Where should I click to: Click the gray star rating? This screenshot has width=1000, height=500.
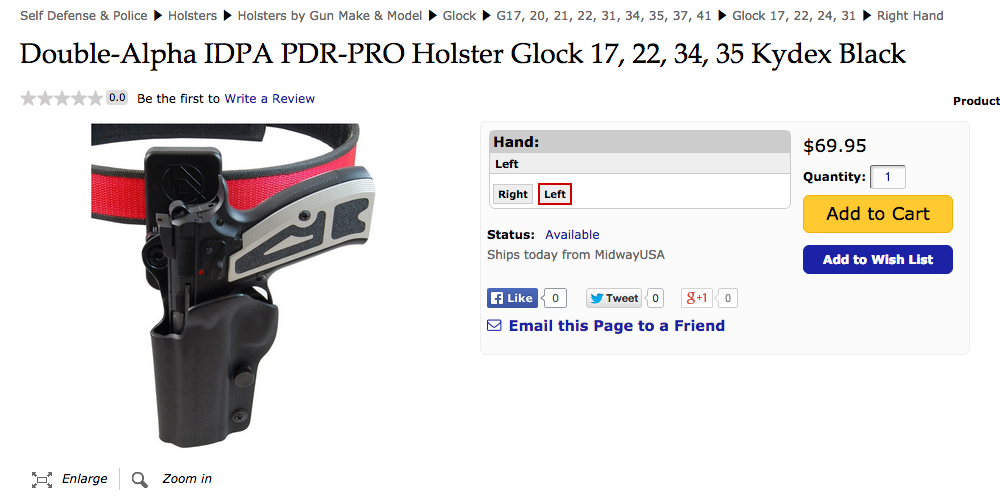[61, 98]
